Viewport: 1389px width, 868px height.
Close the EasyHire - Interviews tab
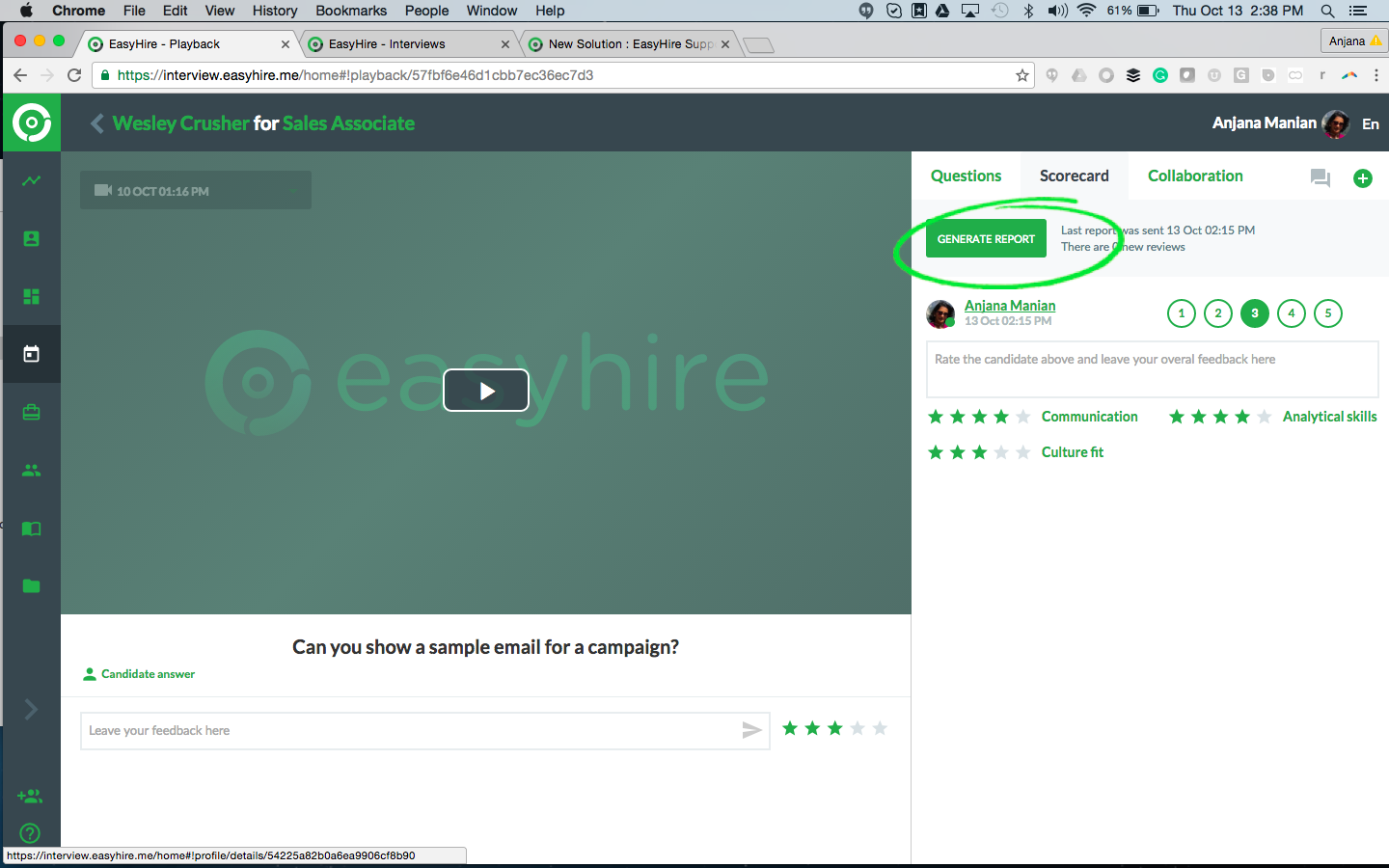pos(505,44)
